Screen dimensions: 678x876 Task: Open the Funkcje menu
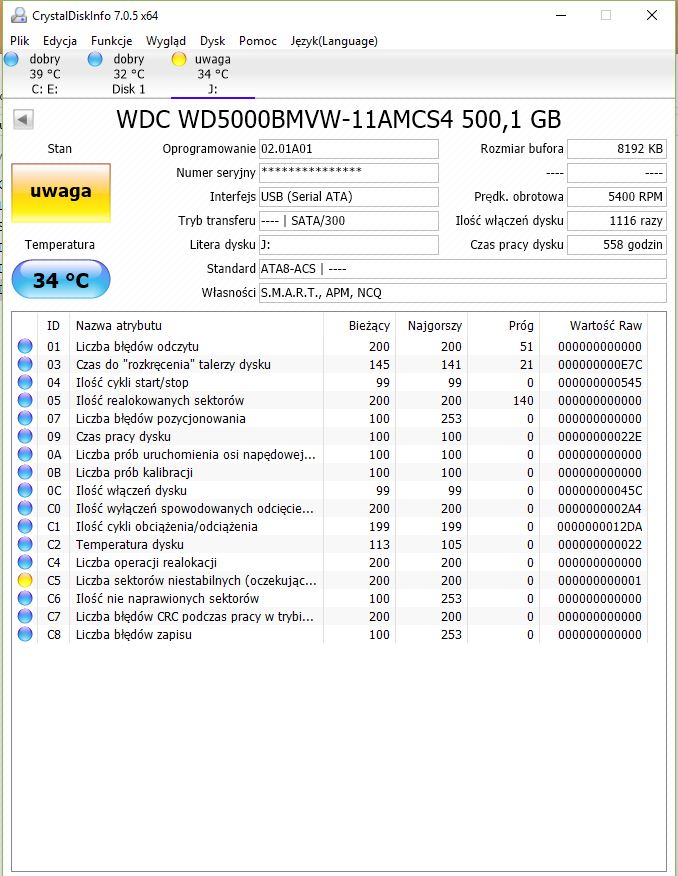point(112,41)
